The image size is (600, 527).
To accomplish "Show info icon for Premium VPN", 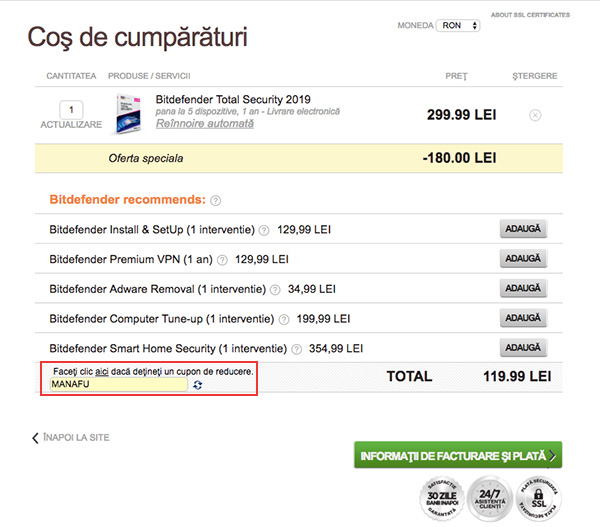I will (222, 260).
